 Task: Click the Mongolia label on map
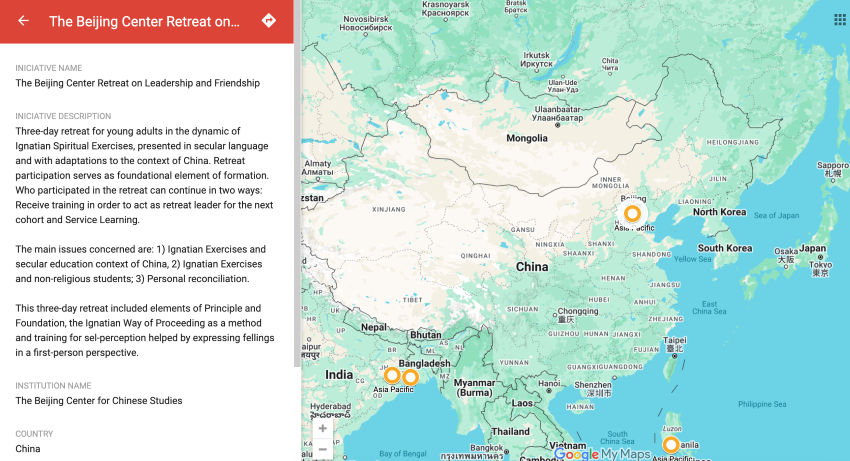pyautogui.click(x=527, y=138)
